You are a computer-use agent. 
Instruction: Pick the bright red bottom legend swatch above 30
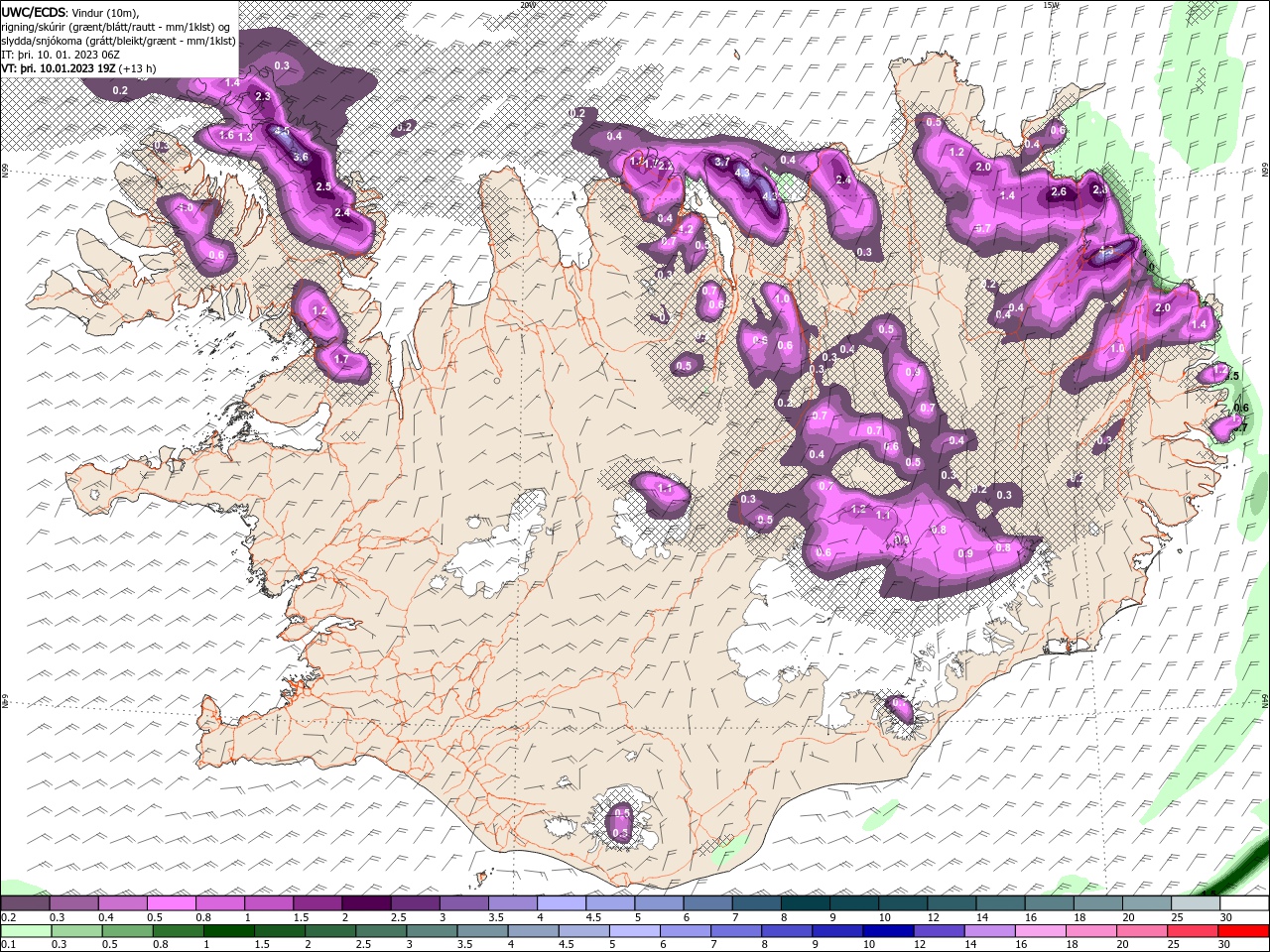click(x=1243, y=931)
